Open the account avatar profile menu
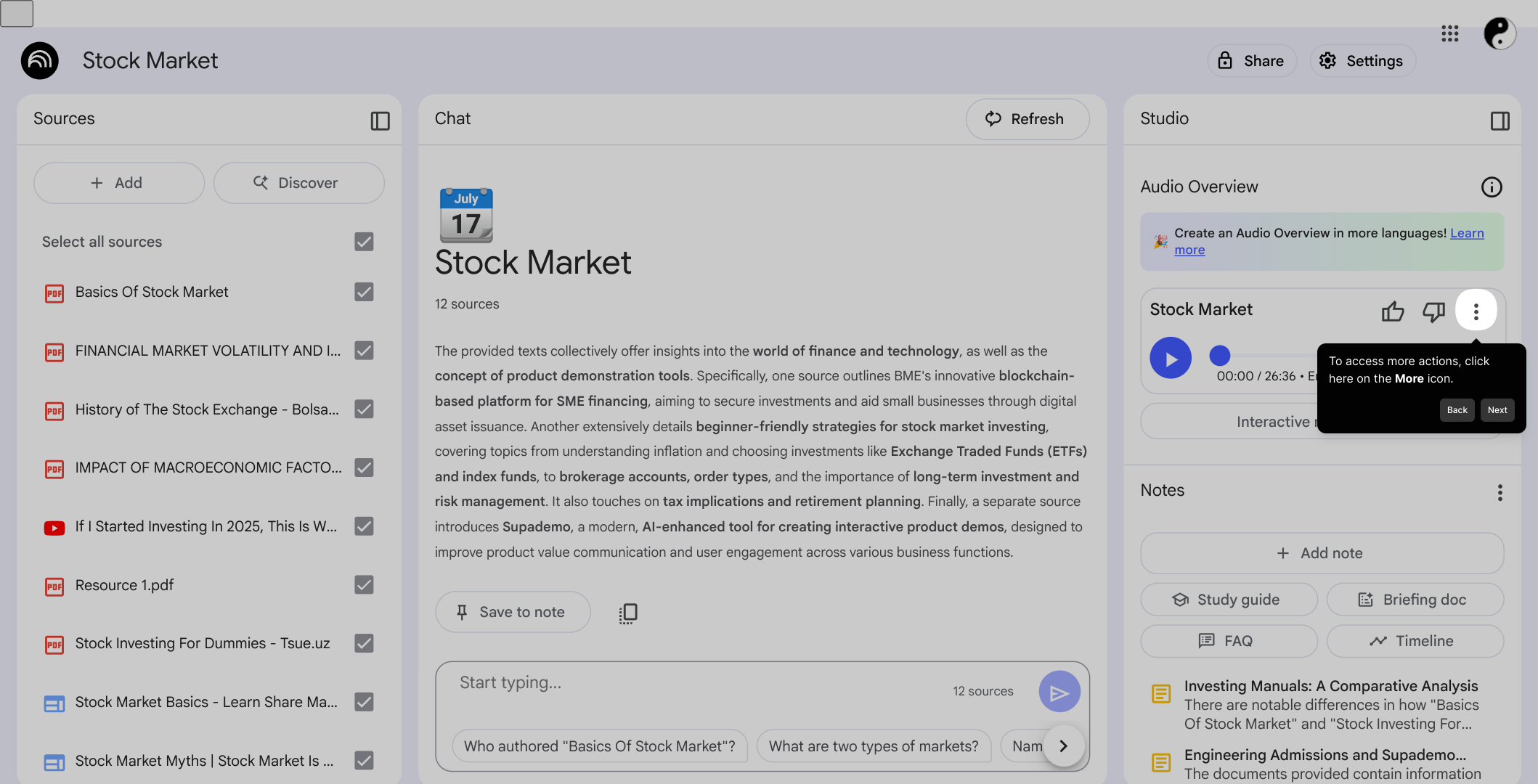The height and width of the screenshot is (784, 1538). [1499, 33]
